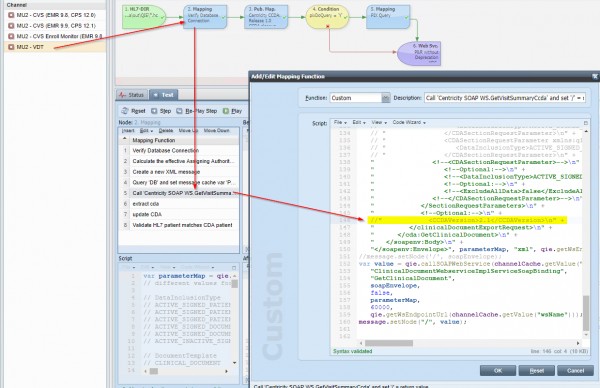
Task: Click Move Down in the mapping toolbar
Action: pyautogui.click(x=217, y=131)
